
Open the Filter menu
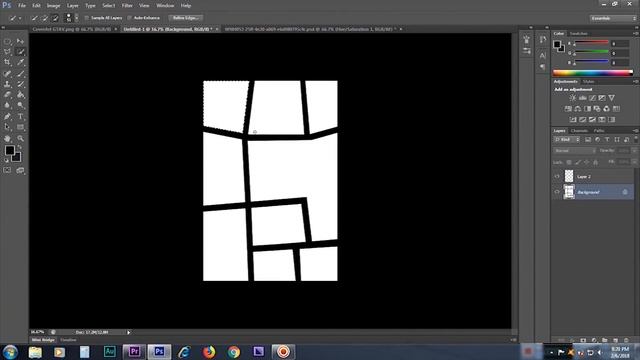127,6
